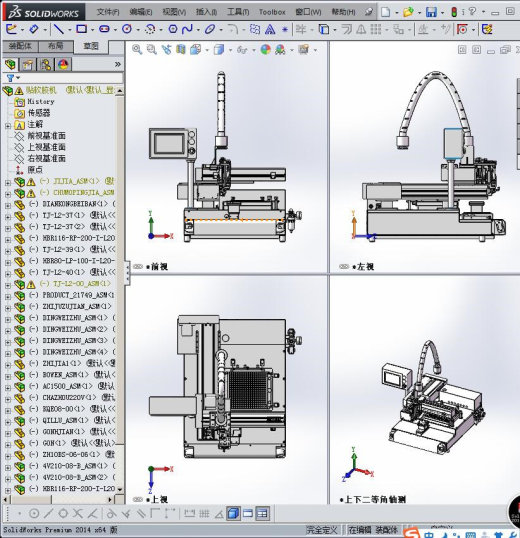Click the Zoom to Fit icon
The image size is (520, 538).
point(137,49)
